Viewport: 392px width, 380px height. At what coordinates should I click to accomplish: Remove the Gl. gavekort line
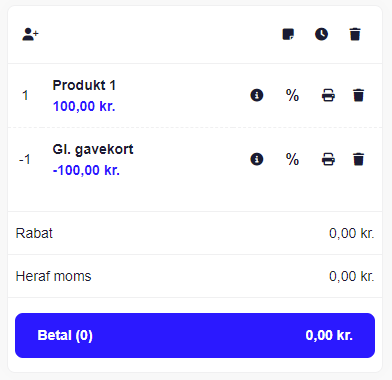[x=358, y=159]
